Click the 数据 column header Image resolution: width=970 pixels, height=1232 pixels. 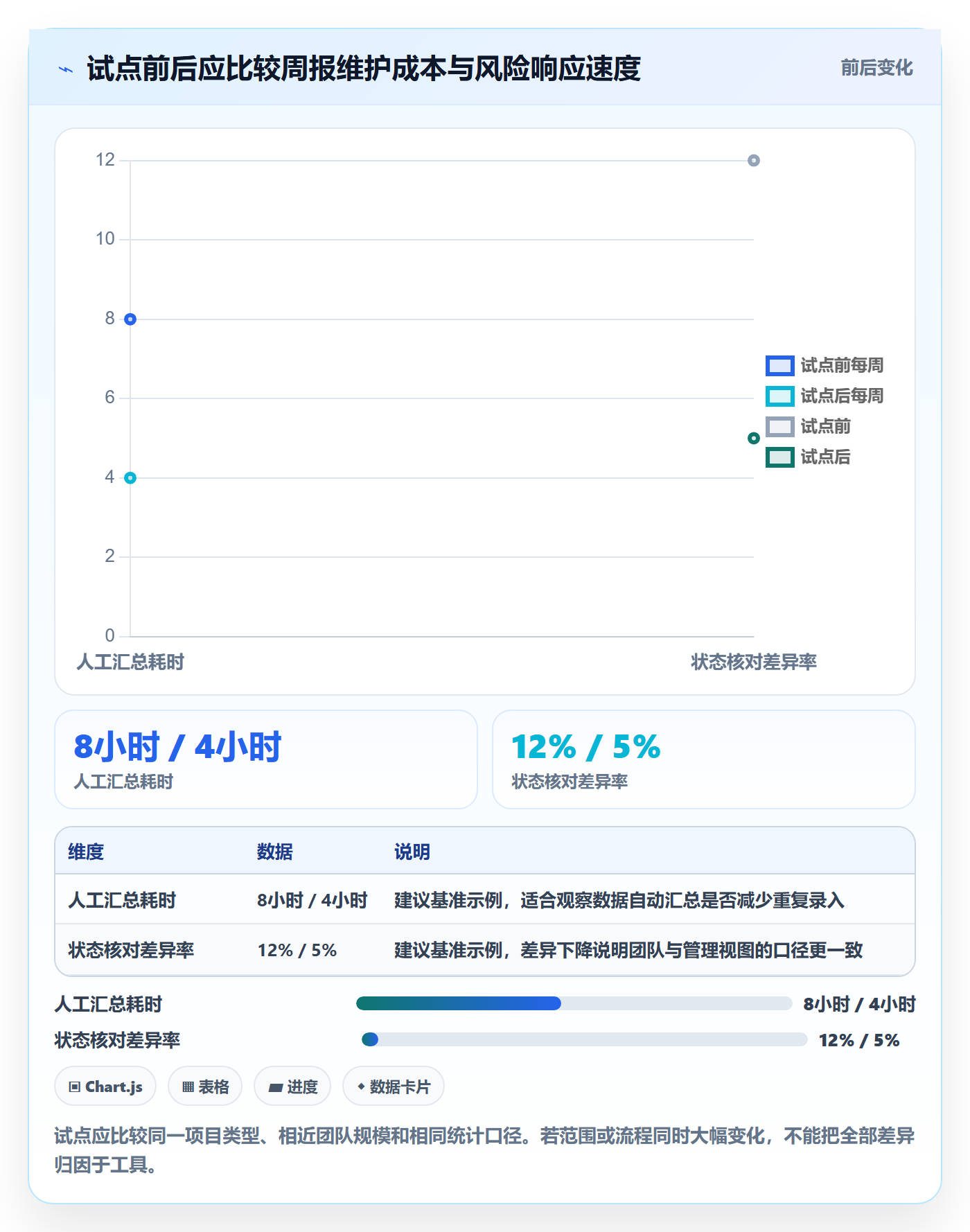275,852
